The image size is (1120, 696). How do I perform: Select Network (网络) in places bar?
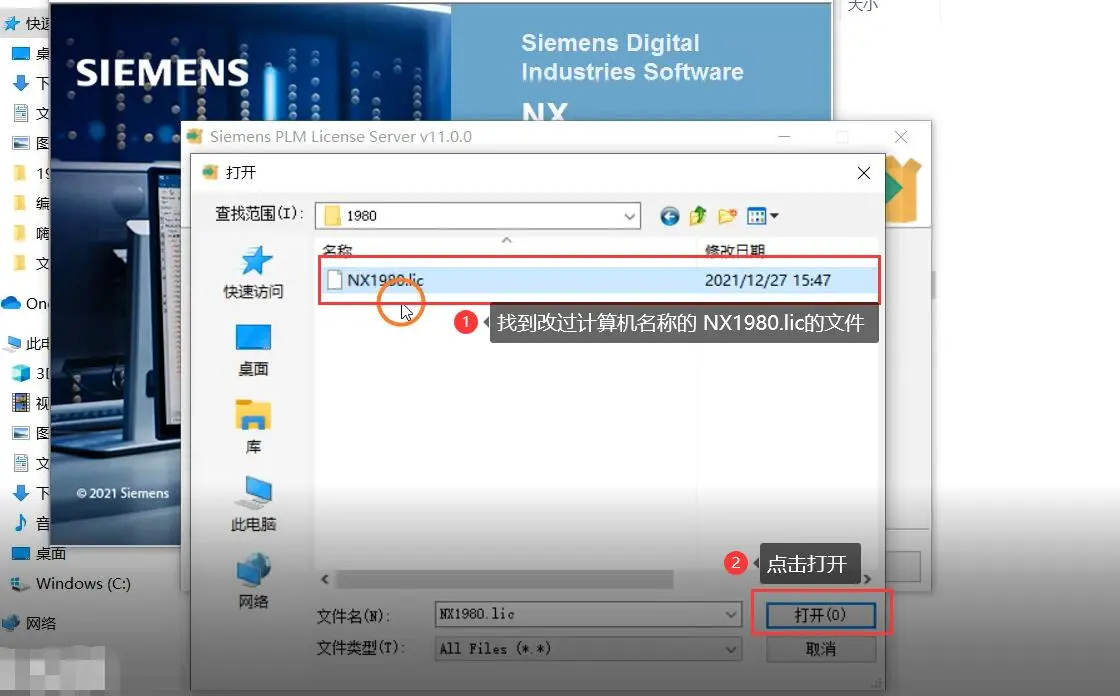254,582
